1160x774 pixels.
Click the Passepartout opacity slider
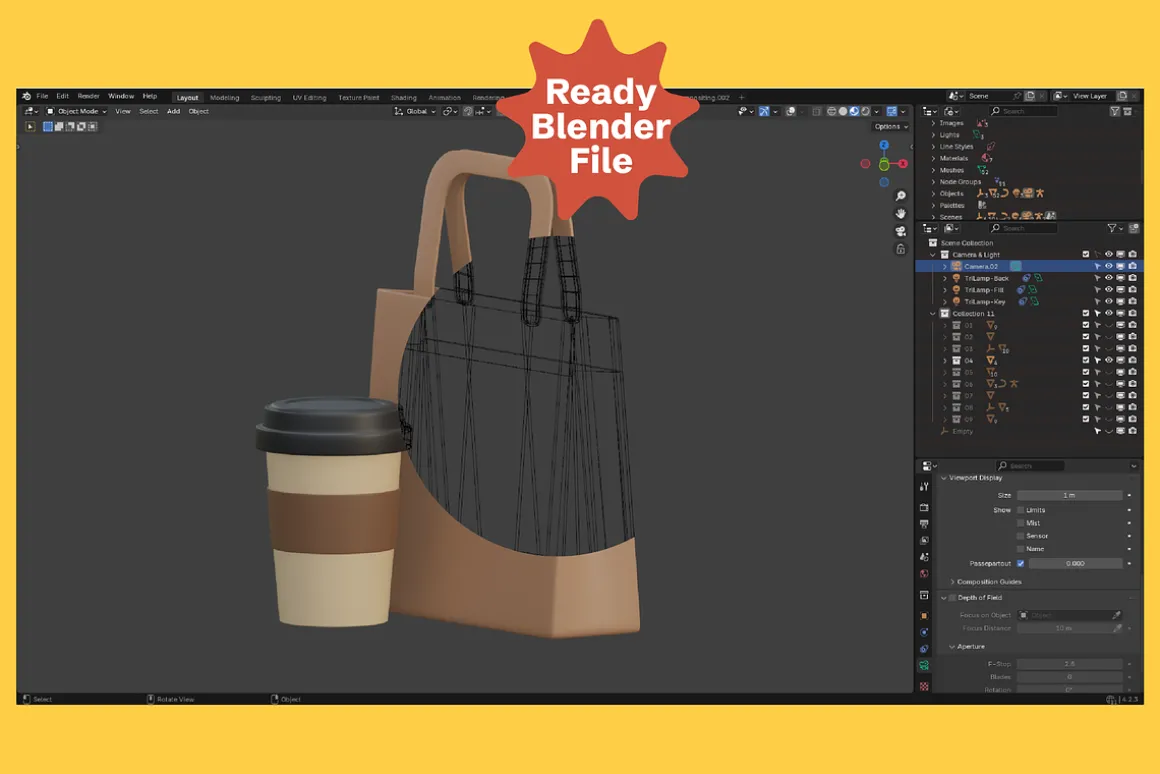pyautogui.click(x=1075, y=564)
